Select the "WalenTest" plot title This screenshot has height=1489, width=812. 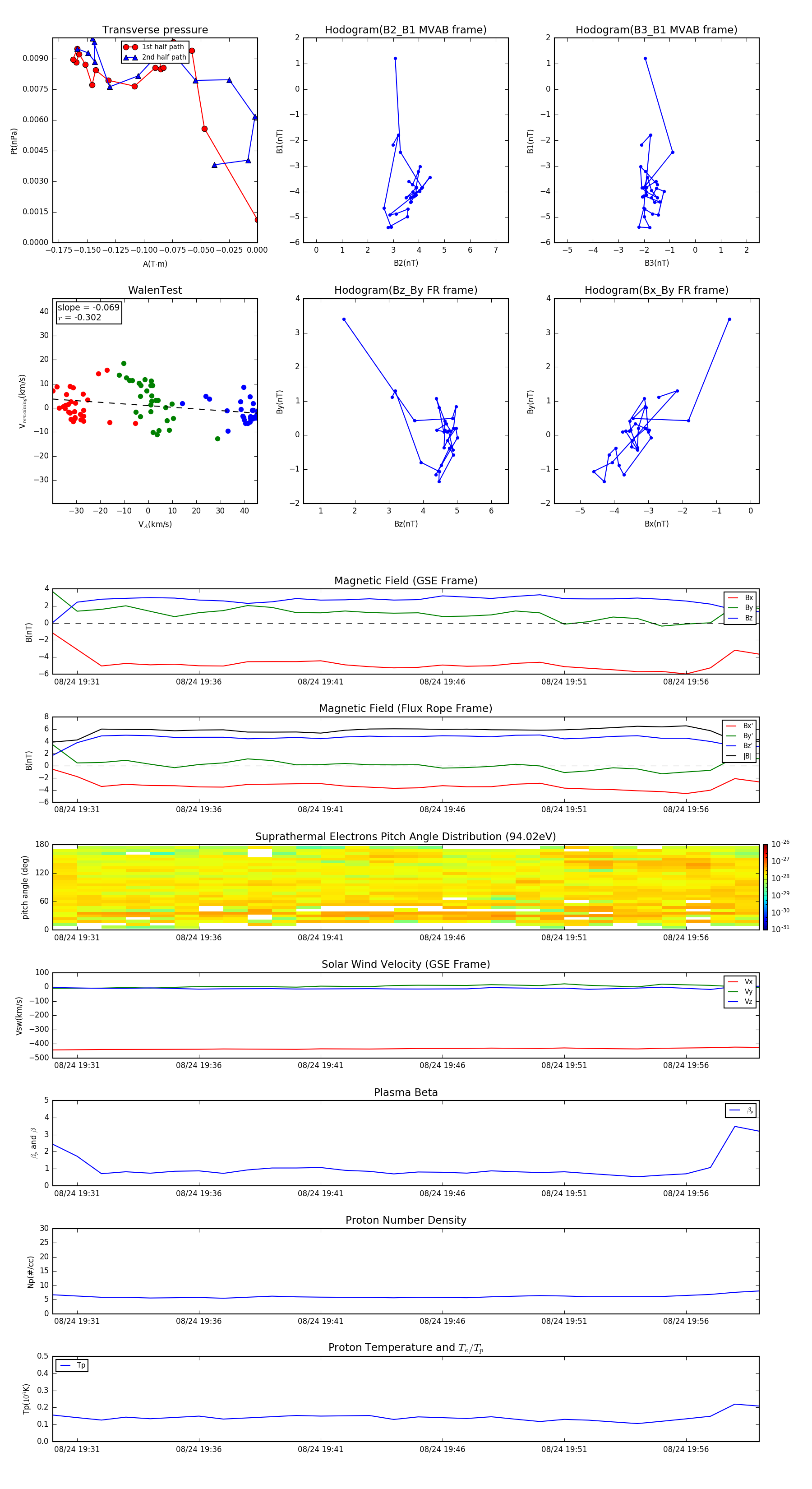pyautogui.click(x=155, y=290)
